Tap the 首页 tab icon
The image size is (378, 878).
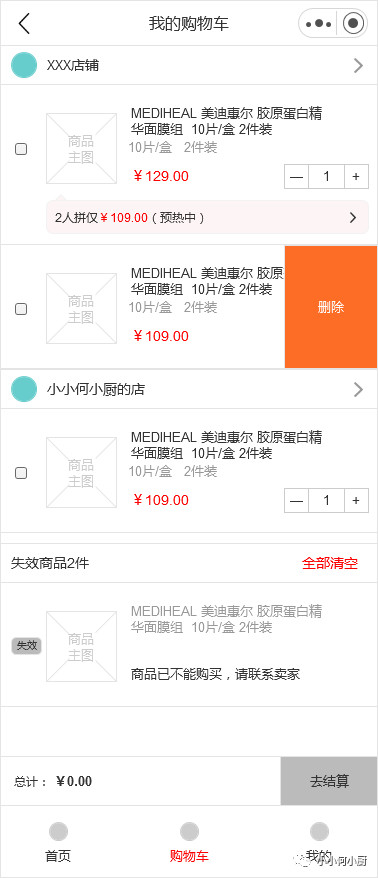(58, 832)
